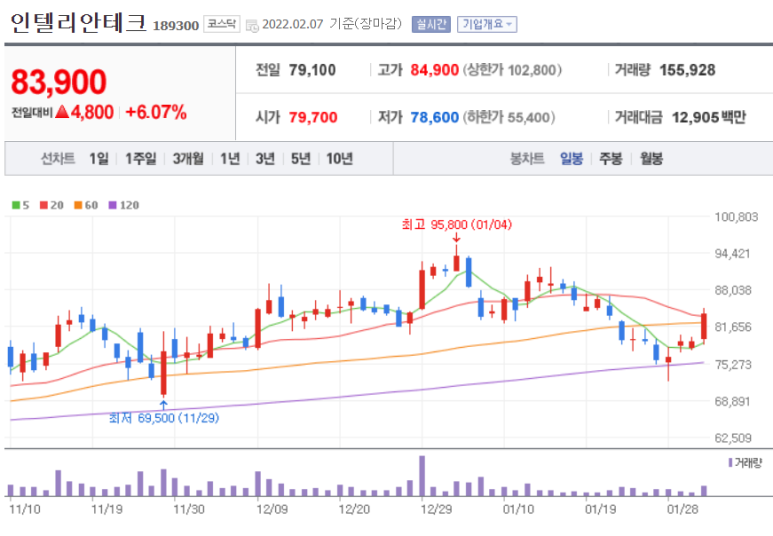This screenshot has width=773, height=536.
Task: Open the 10년 line chart
Action: (339, 159)
